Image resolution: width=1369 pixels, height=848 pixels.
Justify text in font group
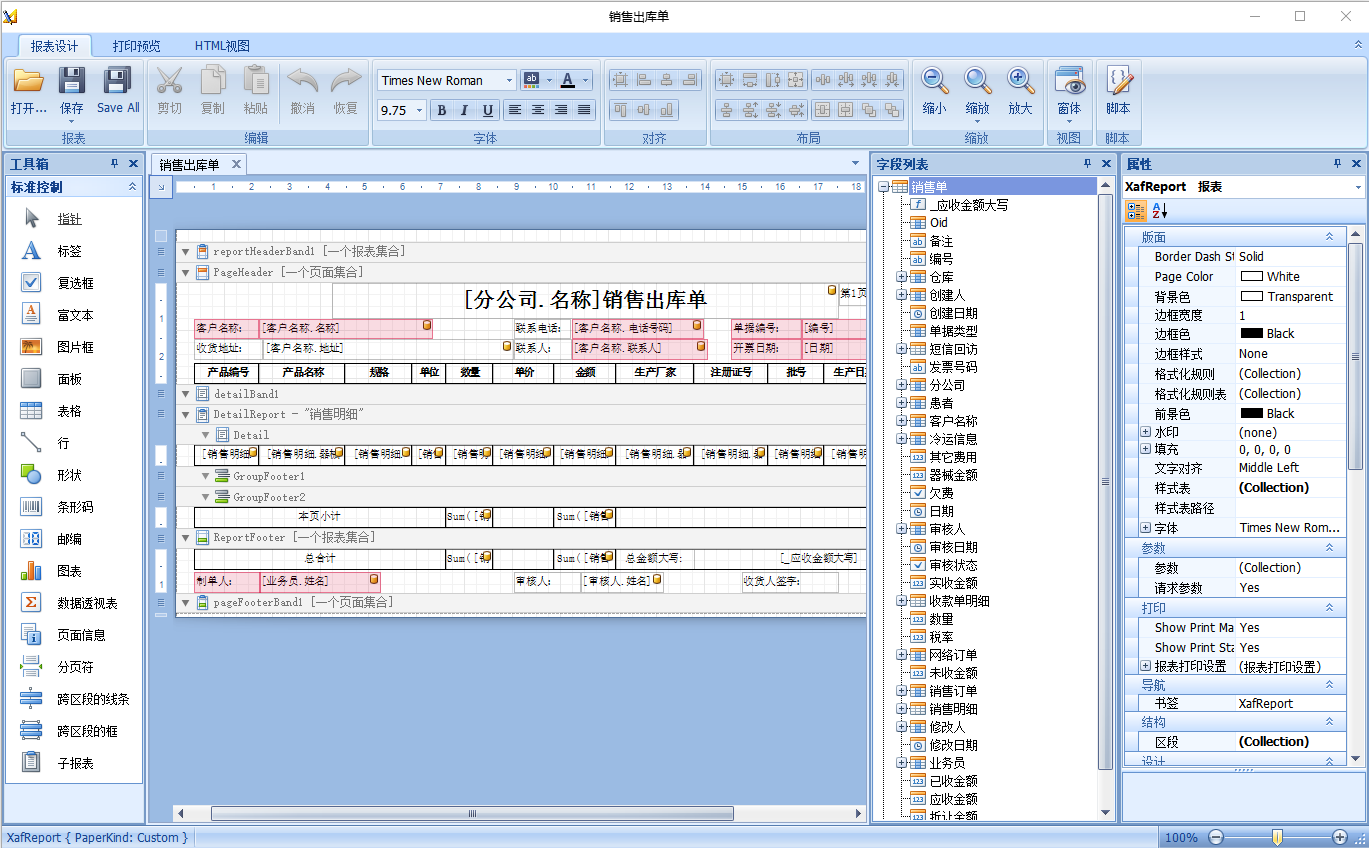(x=584, y=110)
